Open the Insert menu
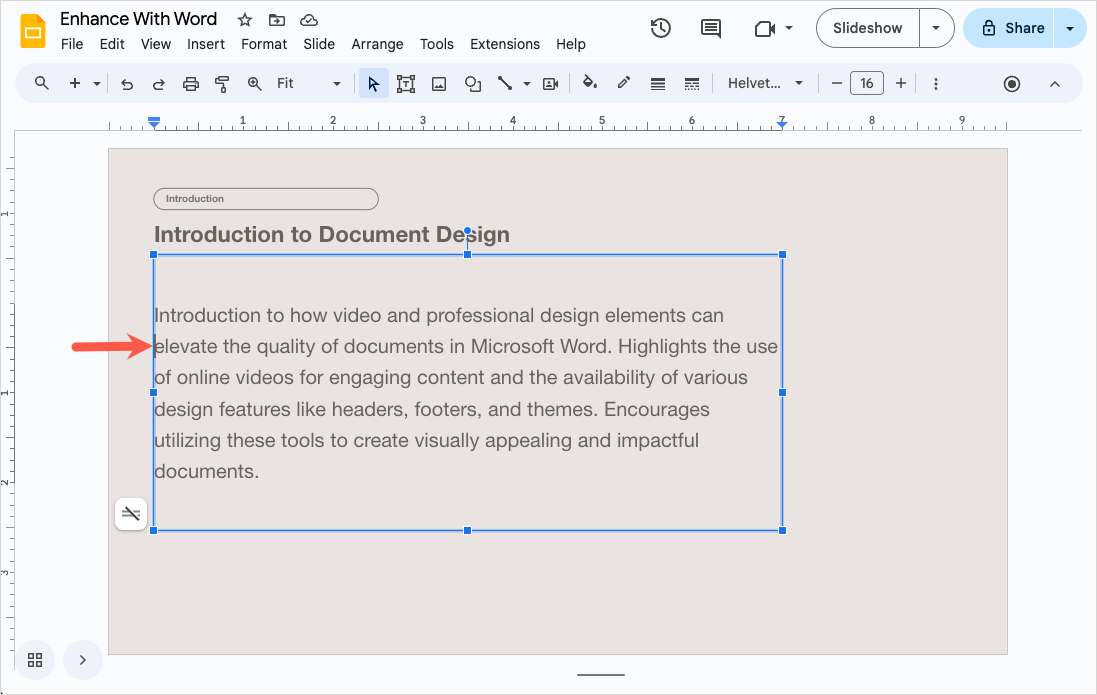 (x=206, y=44)
